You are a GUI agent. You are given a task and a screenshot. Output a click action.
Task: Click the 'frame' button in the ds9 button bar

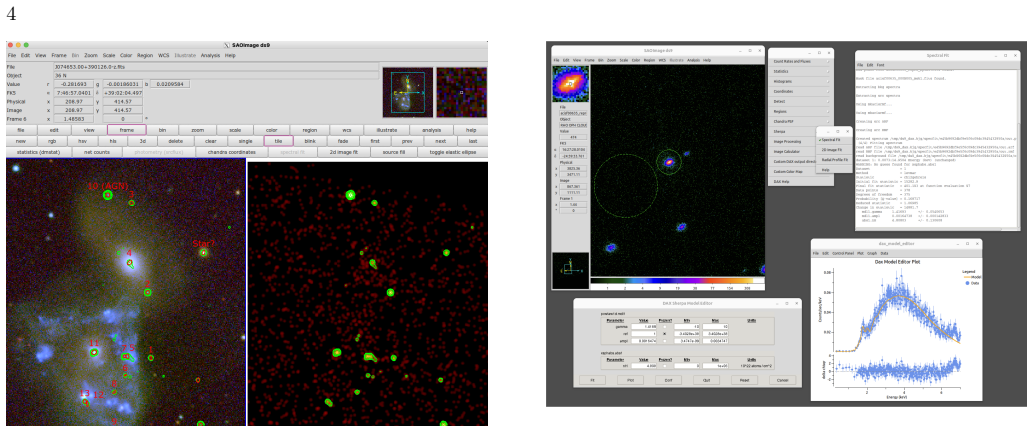click(126, 130)
